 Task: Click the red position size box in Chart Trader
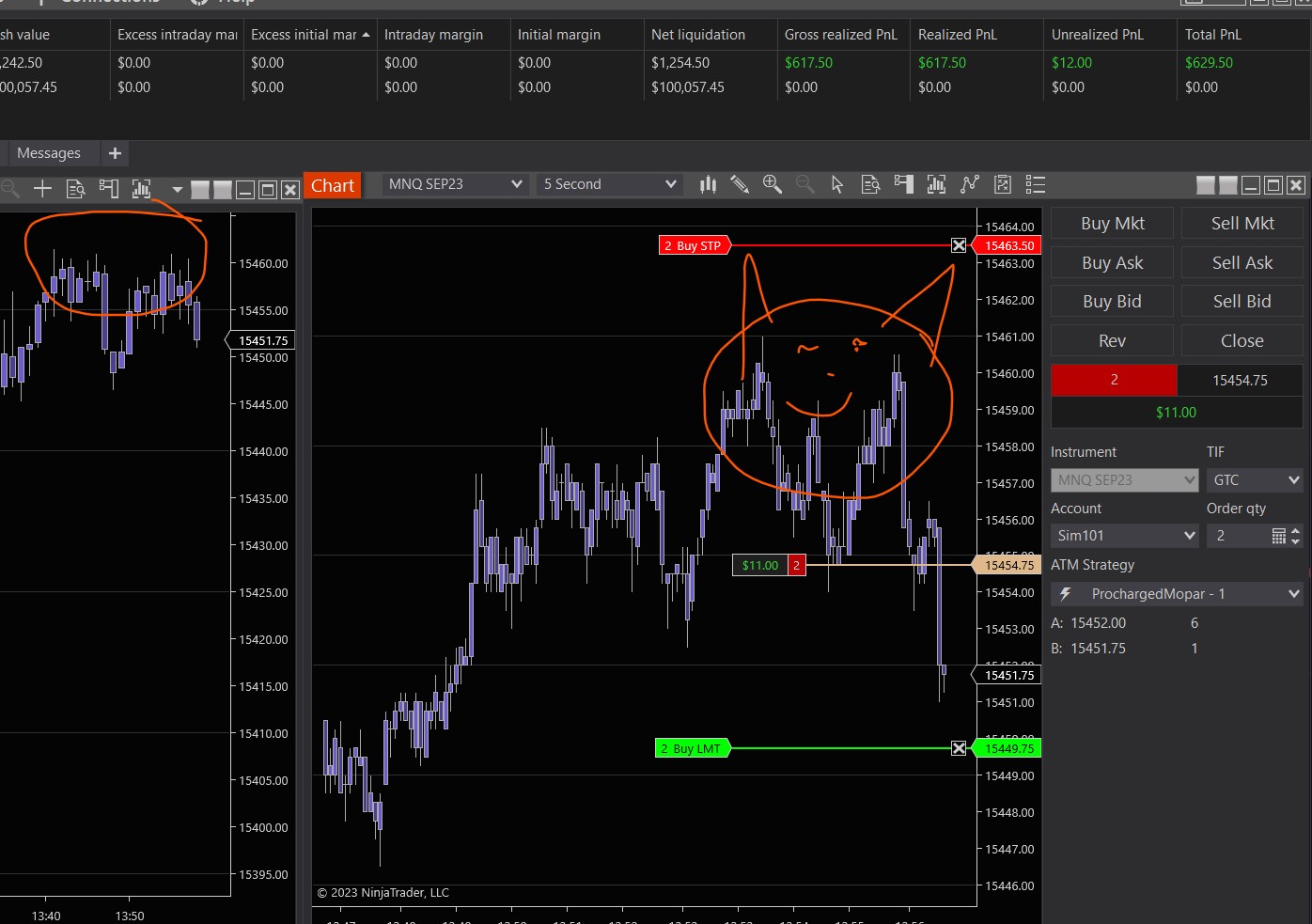pyautogui.click(x=1114, y=380)
